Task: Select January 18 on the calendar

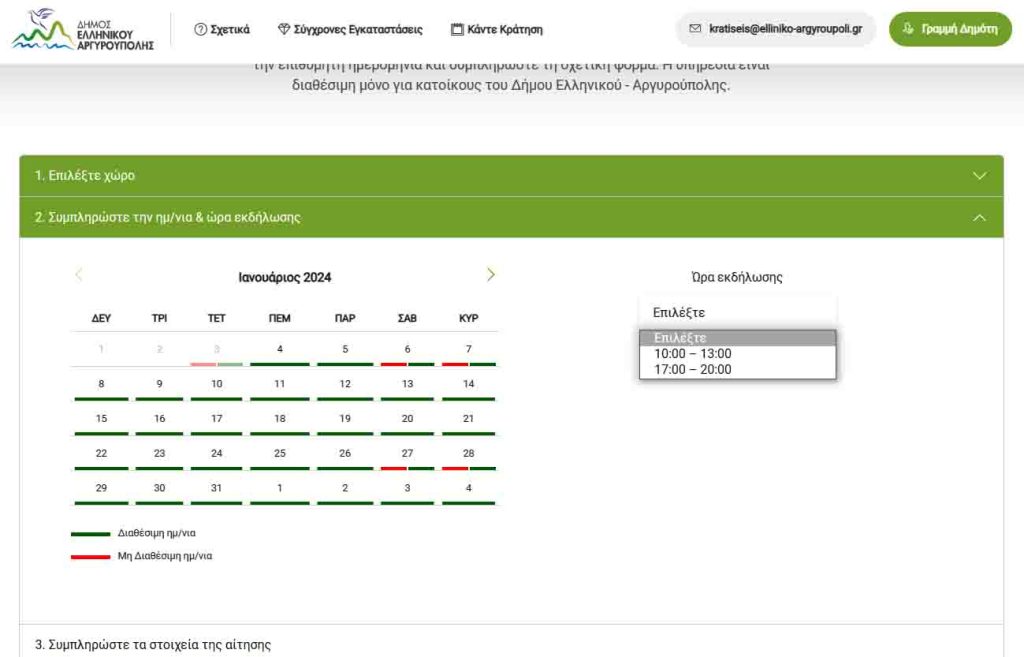Action: (280, 419)
